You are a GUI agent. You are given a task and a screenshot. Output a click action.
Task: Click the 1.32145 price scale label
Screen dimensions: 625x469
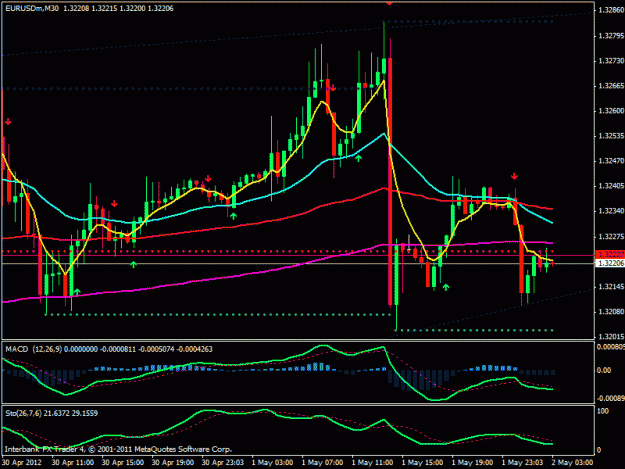[611, 287]
